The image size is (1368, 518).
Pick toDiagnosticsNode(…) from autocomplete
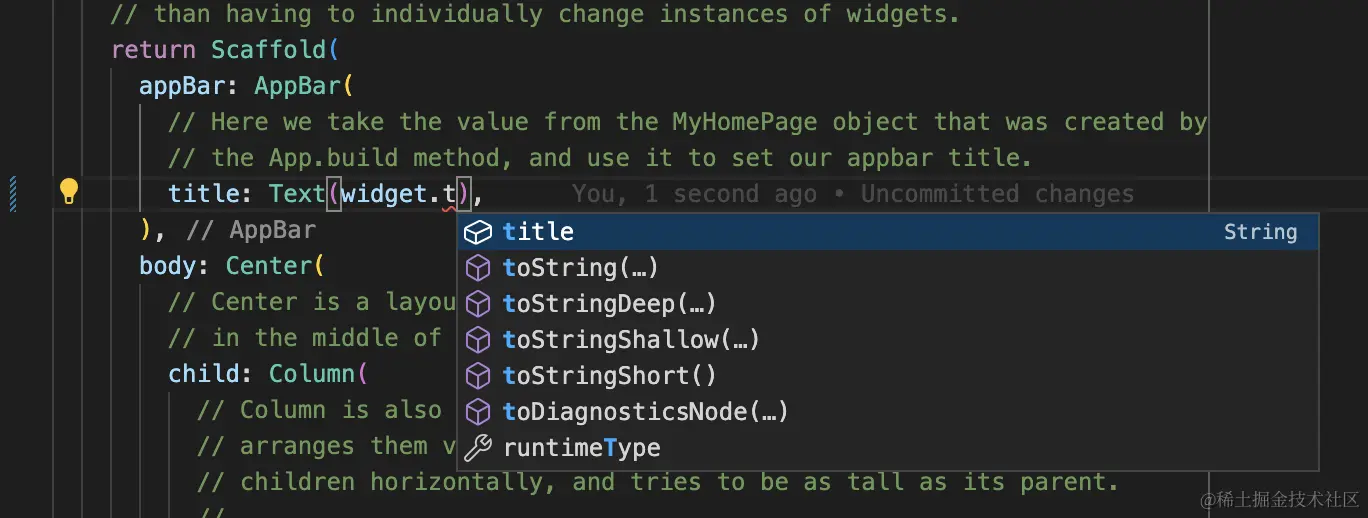tap(645, 412)
